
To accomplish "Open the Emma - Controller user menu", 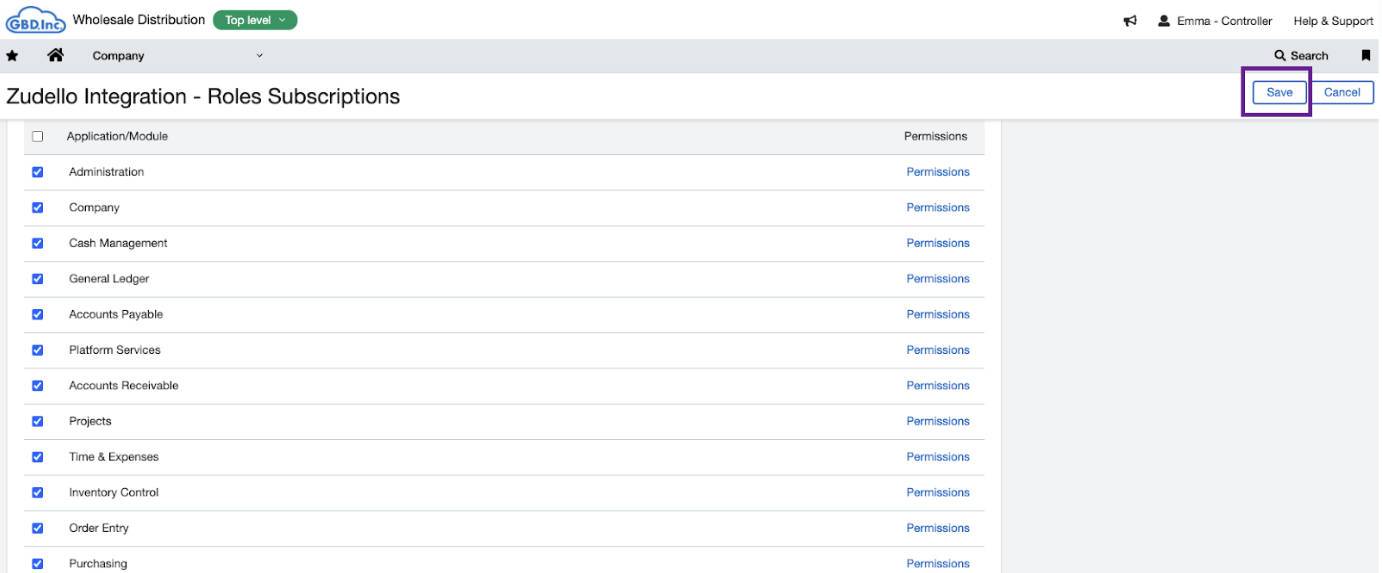I will point(1224,21).
